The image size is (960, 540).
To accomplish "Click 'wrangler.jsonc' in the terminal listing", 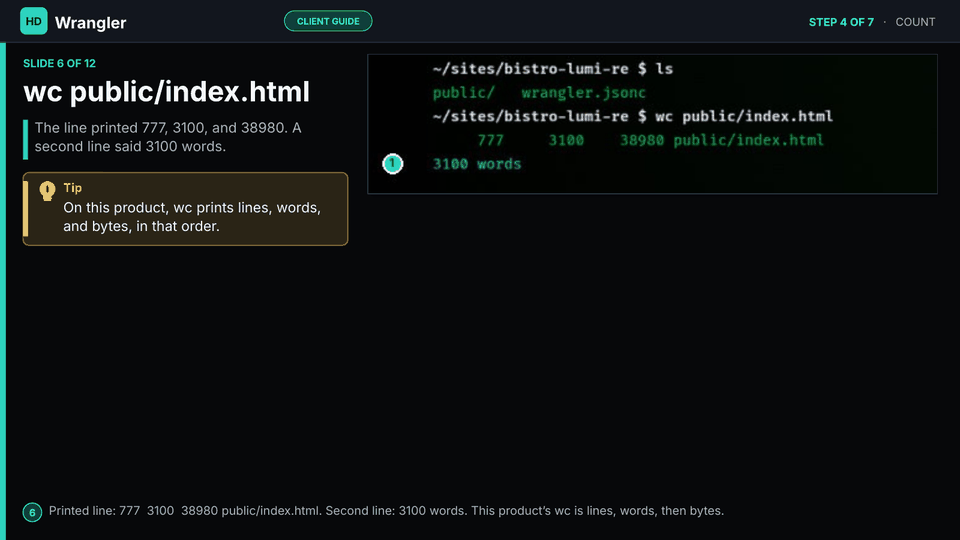I will (583, 92).
